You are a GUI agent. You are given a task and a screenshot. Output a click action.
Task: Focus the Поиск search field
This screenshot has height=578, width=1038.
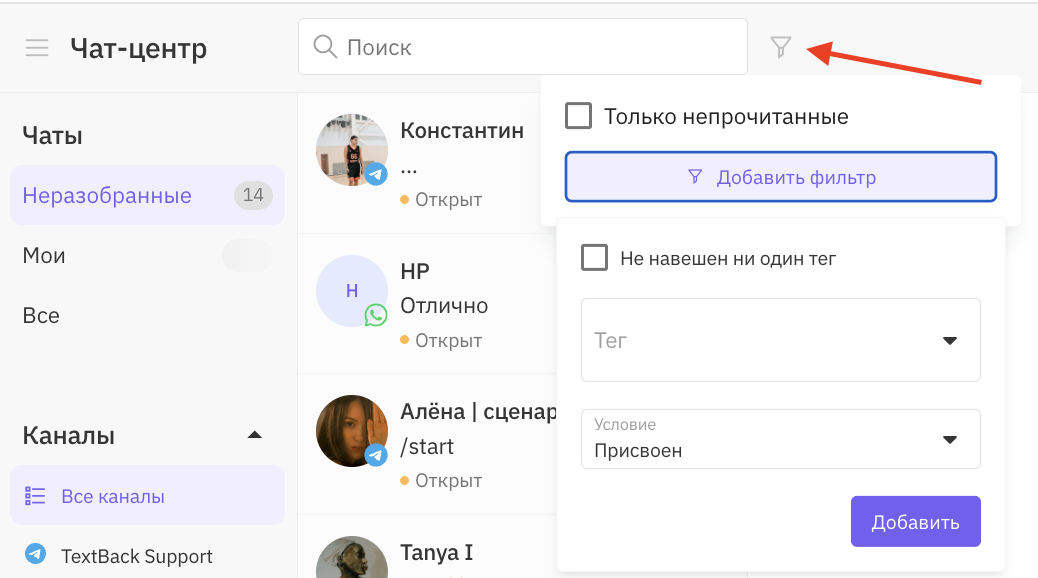(x=540, y=47)
